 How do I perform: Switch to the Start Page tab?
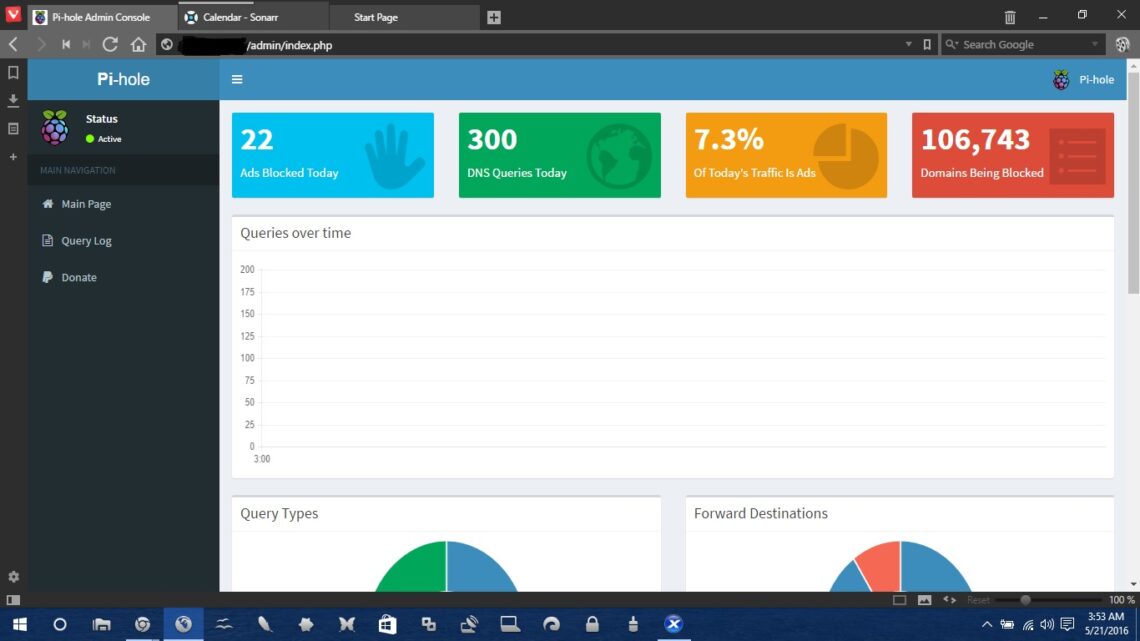coord(404,17)
